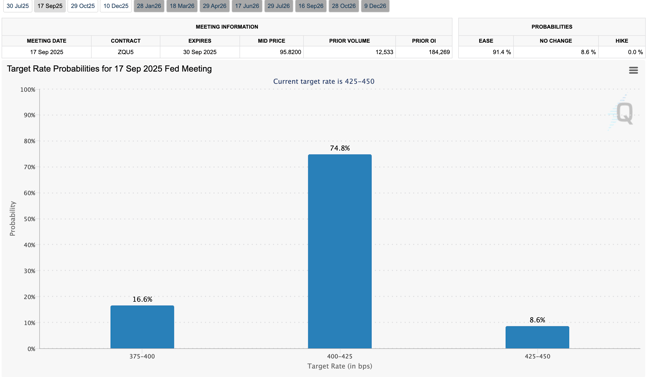This screenshot has width=650, height=377.
Task: Click the ZQU5 contract cell
Action: pyautogui.click(x=126, y=52)
